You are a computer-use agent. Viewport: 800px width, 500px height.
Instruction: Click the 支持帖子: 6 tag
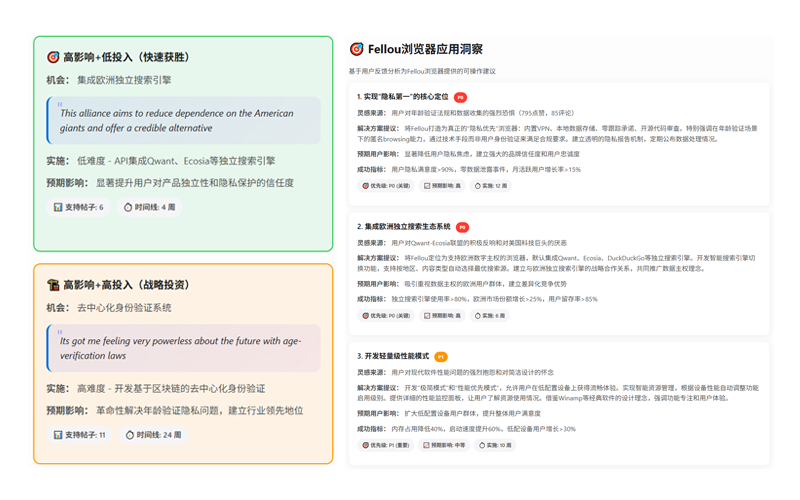coord(79,207)
